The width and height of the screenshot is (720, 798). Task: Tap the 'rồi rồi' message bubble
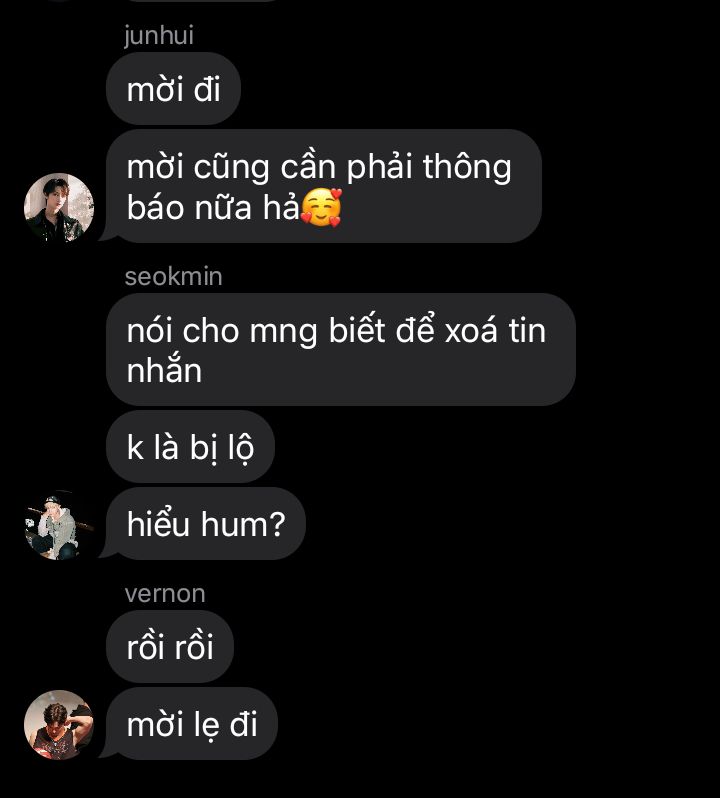pyautogui.click(x=170, y=647)
